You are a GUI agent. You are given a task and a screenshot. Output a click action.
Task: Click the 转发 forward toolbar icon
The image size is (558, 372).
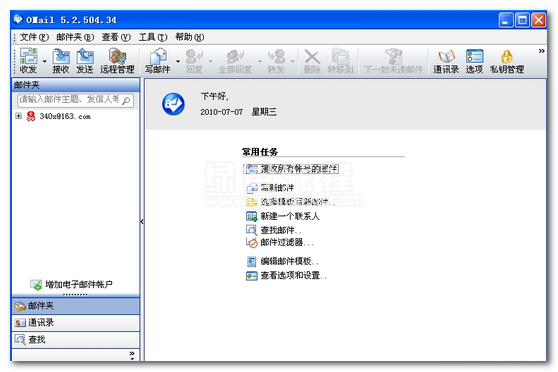click(x=276, y=61)
